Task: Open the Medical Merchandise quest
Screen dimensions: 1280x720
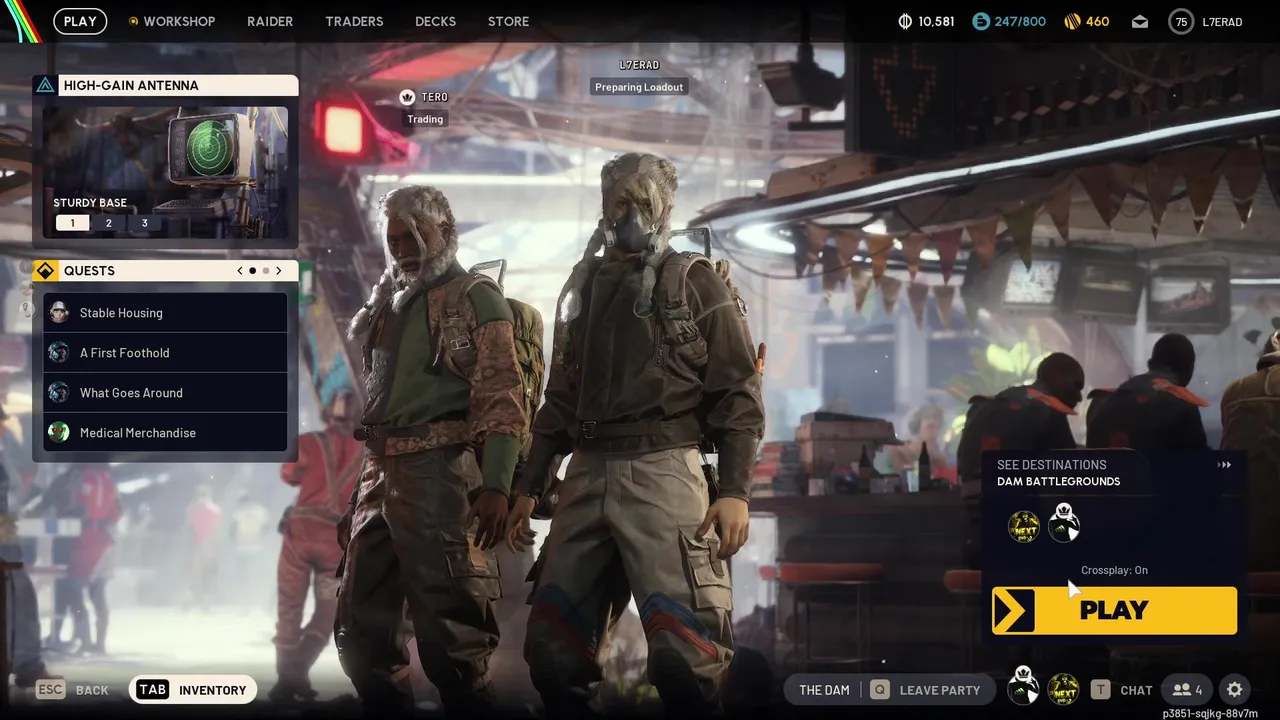Action: click(x=165, y=433)
